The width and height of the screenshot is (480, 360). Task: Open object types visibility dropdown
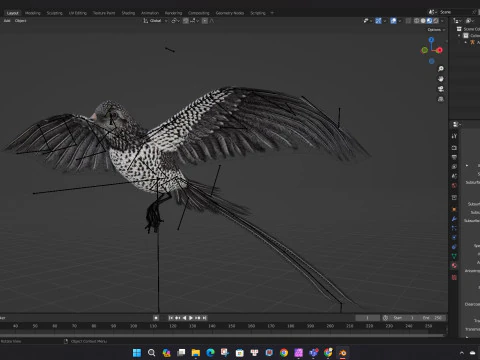367,21
